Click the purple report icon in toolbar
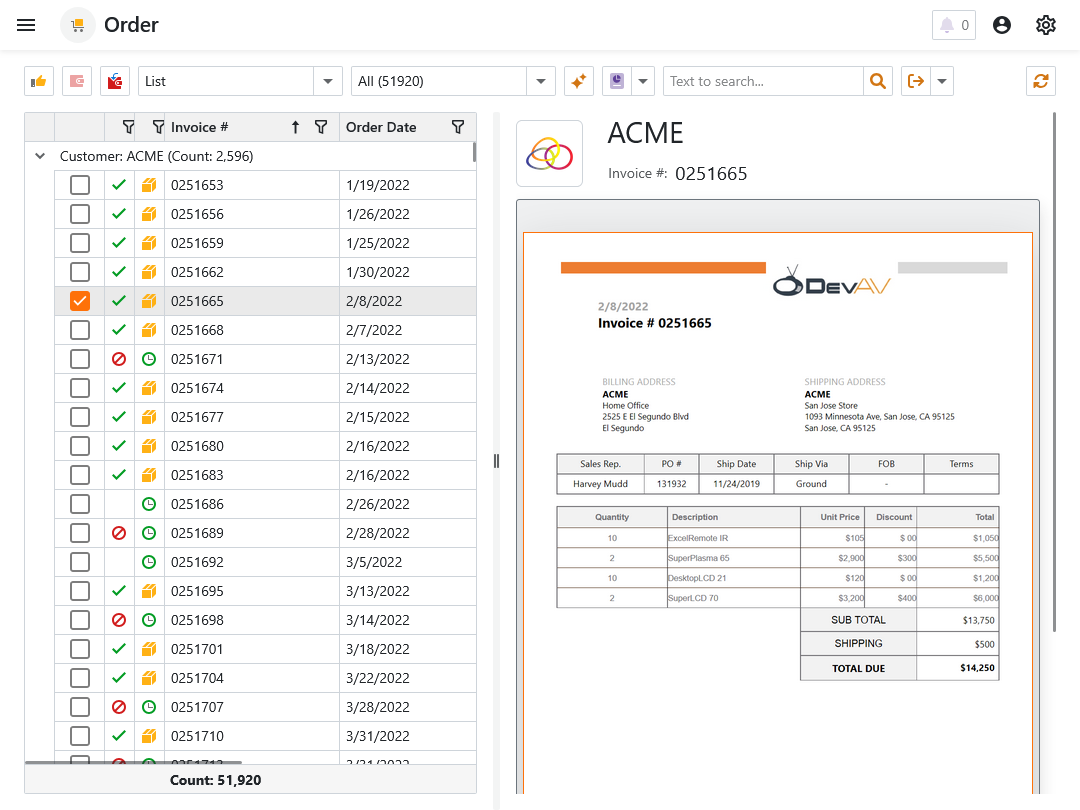This screenshot has width=1080, height=810. 616,81
